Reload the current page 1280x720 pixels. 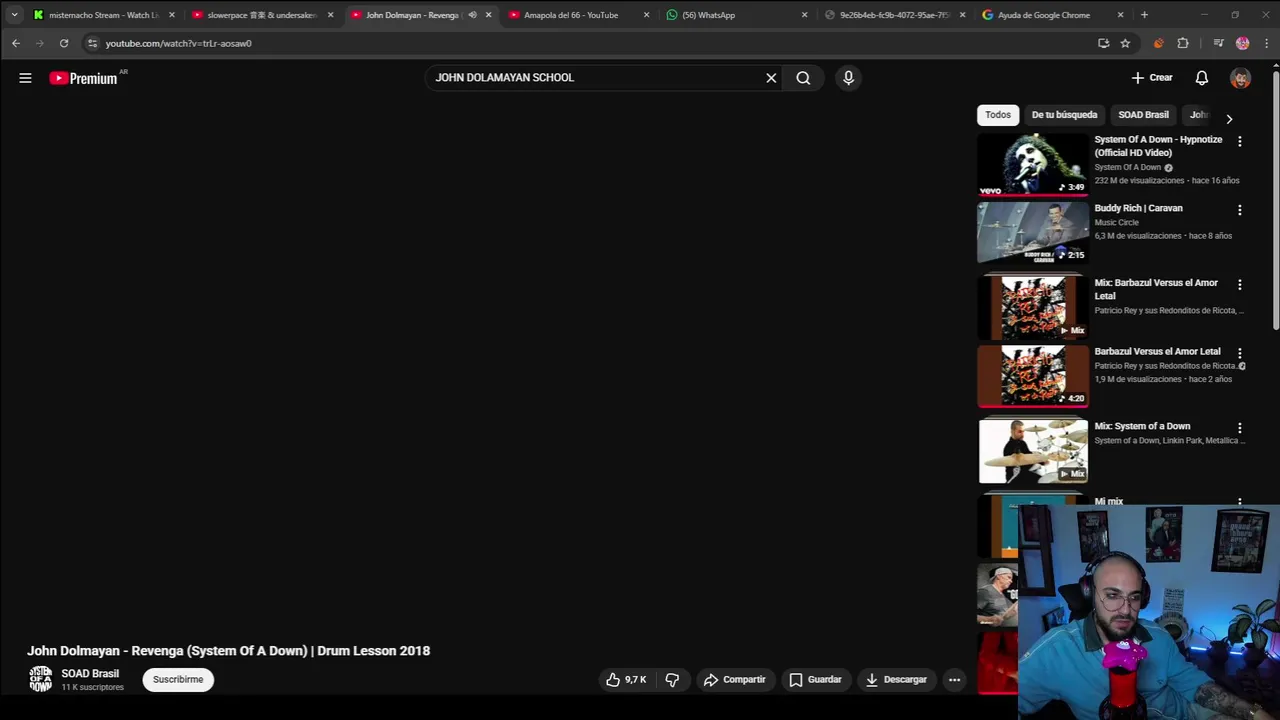tap(64, 43)
